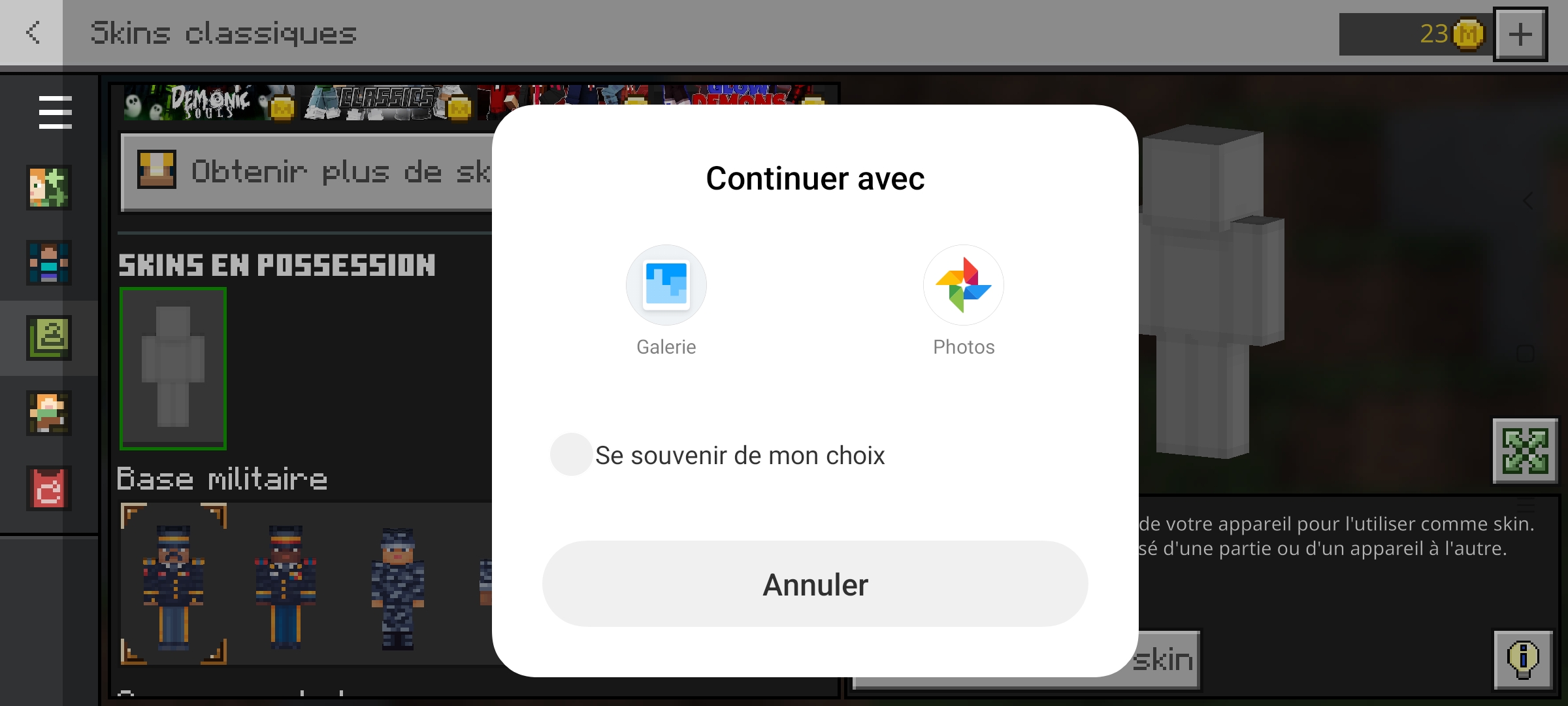Open the Alex character sidebar icon

(x=49, y=413)
